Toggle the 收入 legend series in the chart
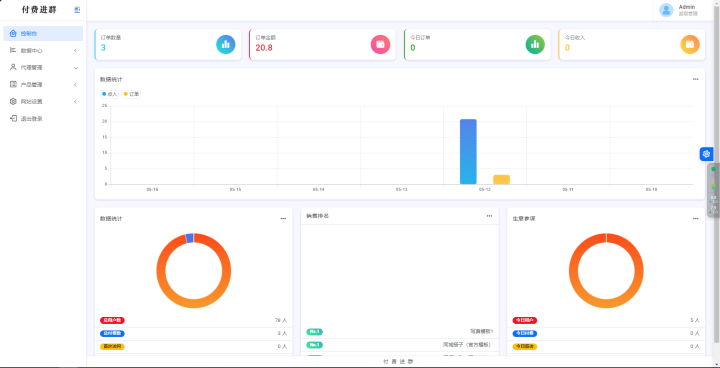720x368 pixels. tap(110, 94)
